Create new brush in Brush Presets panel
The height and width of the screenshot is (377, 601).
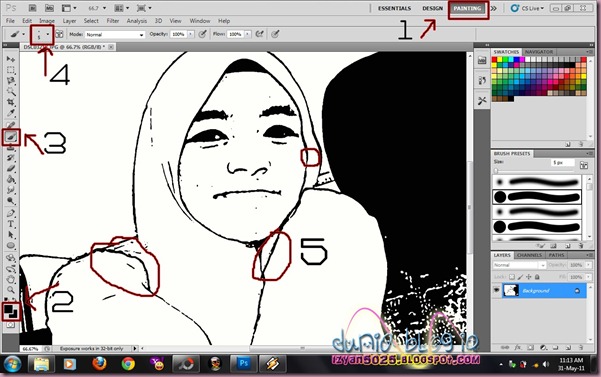[x=568, y=246]
